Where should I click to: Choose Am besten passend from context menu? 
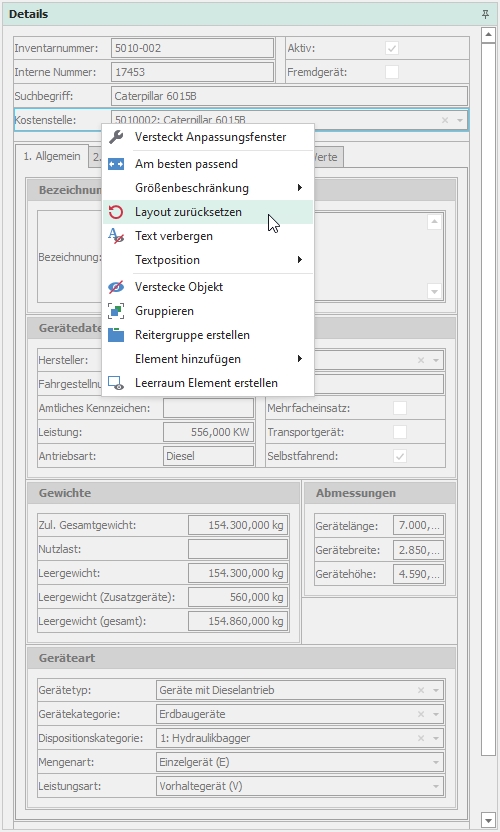pyautogui.click(x=208, y=164)
